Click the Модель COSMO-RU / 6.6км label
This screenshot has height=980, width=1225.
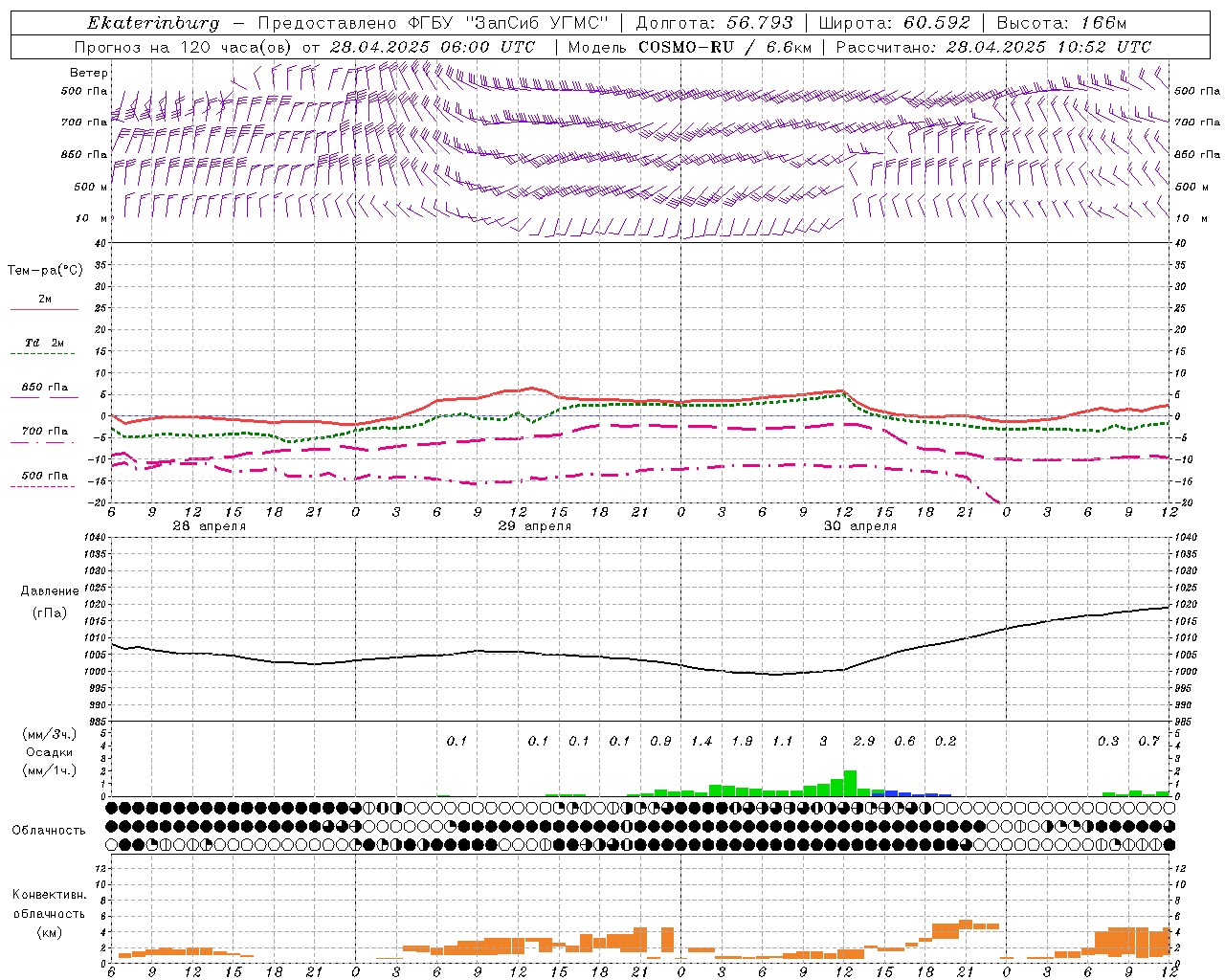coord(689,47)
